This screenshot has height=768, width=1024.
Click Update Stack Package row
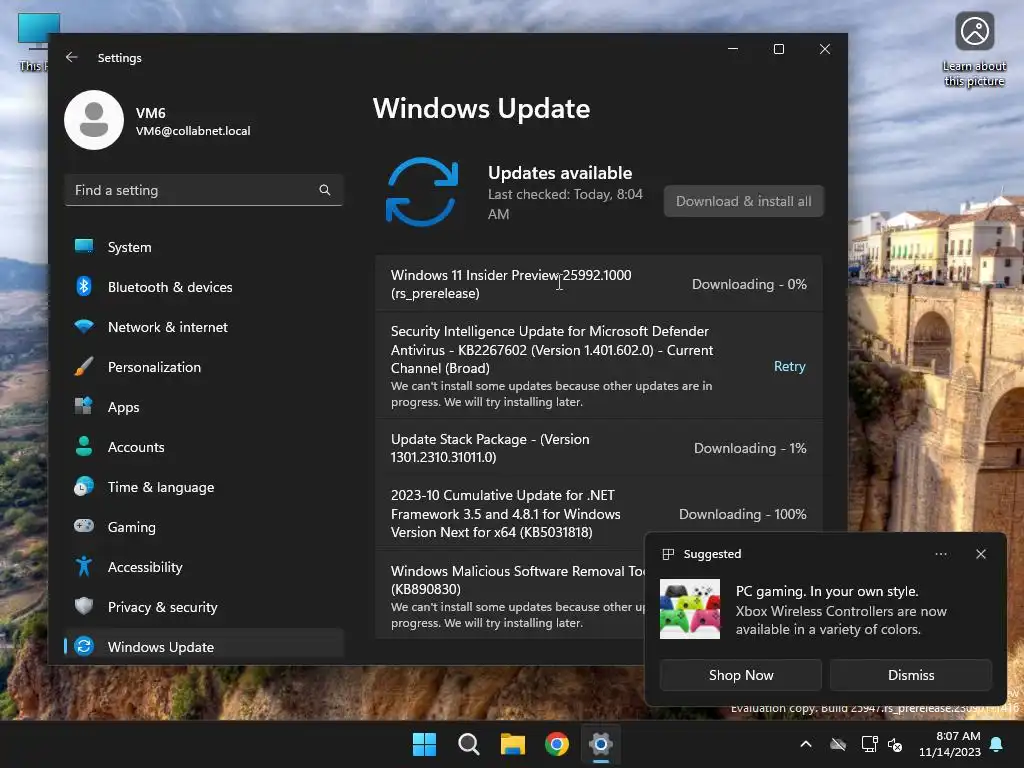pos(599,448)
